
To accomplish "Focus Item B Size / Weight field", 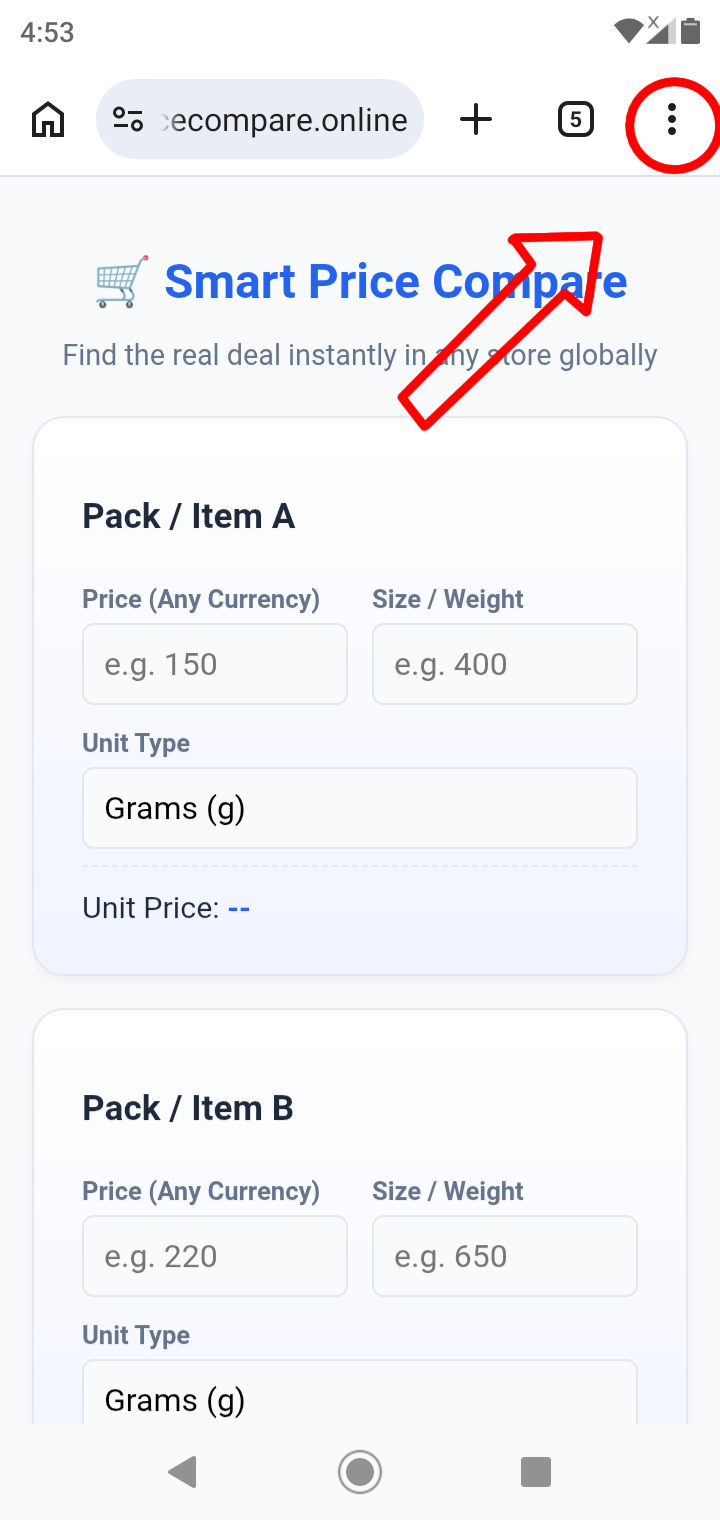I will tap(505, 1256).
